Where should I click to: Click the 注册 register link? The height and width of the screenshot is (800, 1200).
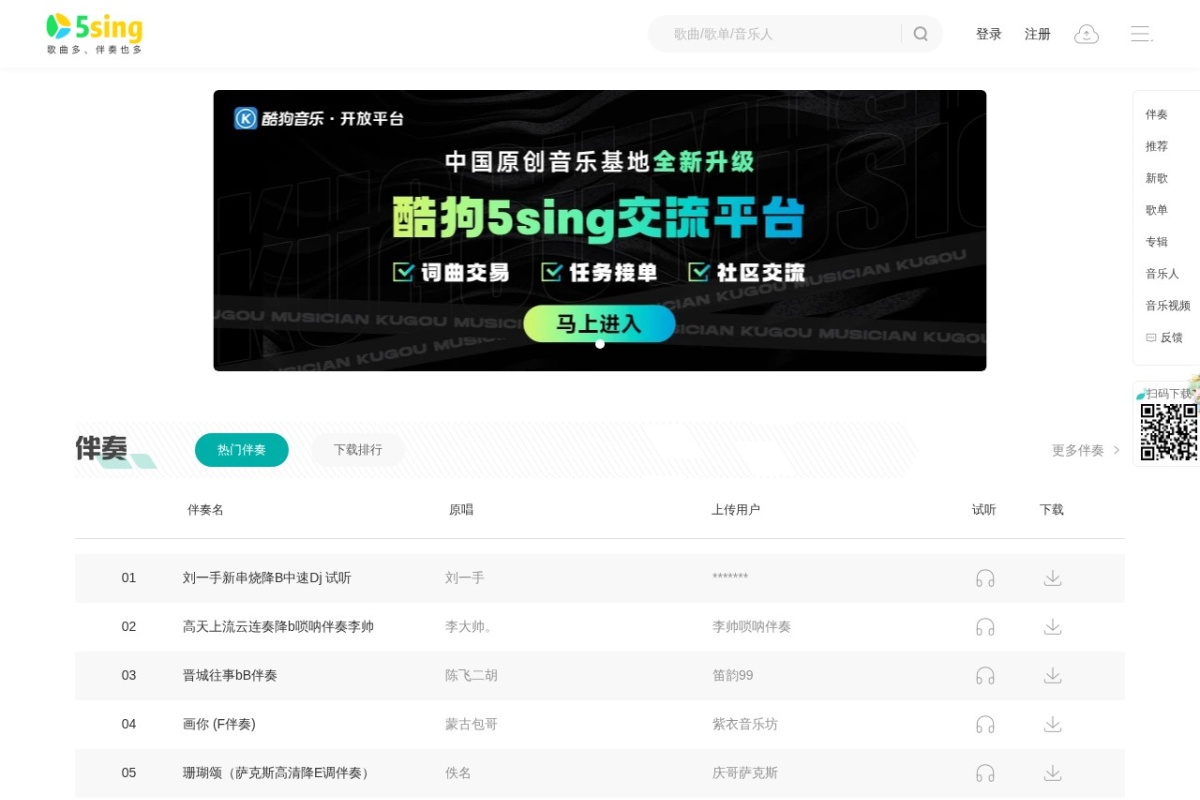tap(1037, 33)
